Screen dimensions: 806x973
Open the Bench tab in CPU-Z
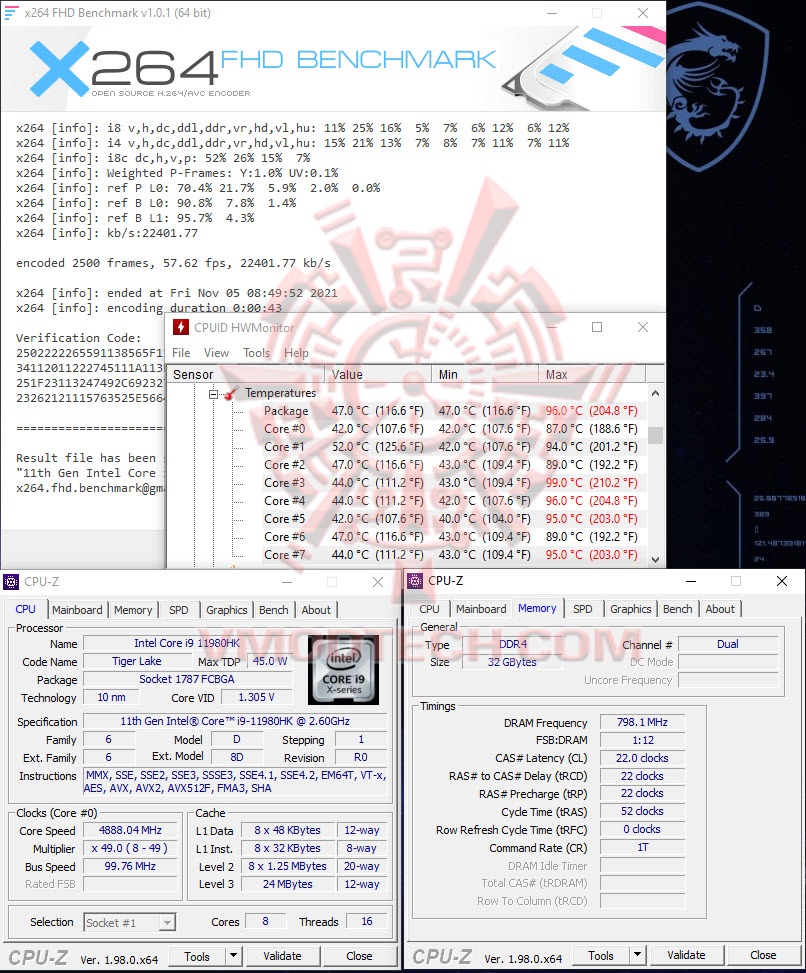[272, 610]
